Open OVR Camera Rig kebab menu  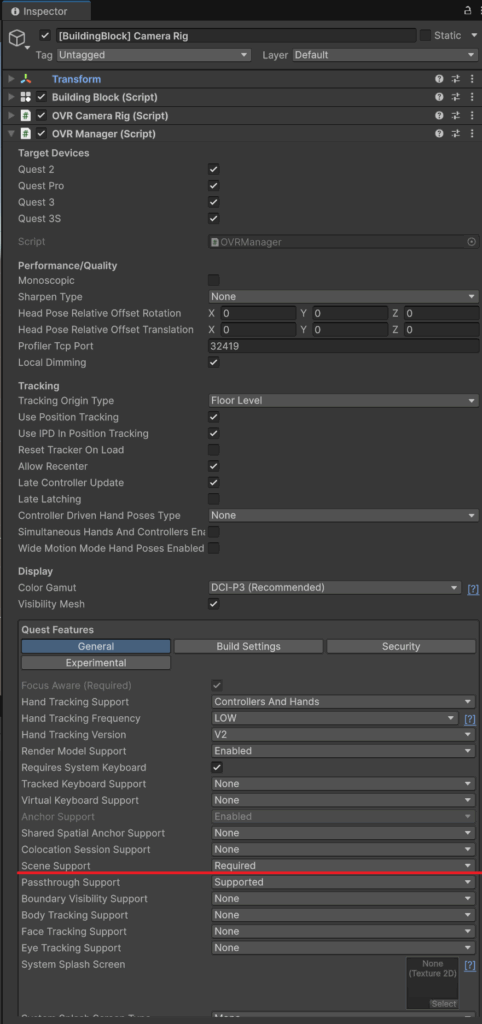coord(472,116)
